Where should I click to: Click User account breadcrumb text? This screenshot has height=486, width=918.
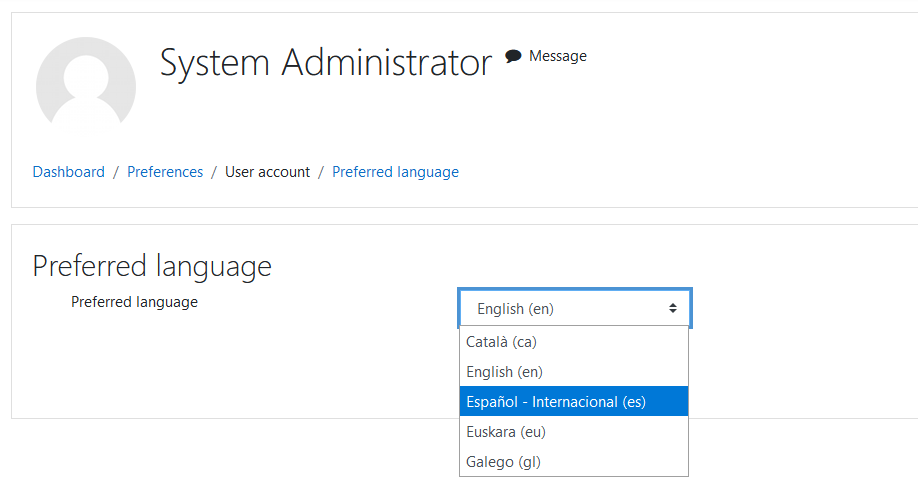pos(268,172)
